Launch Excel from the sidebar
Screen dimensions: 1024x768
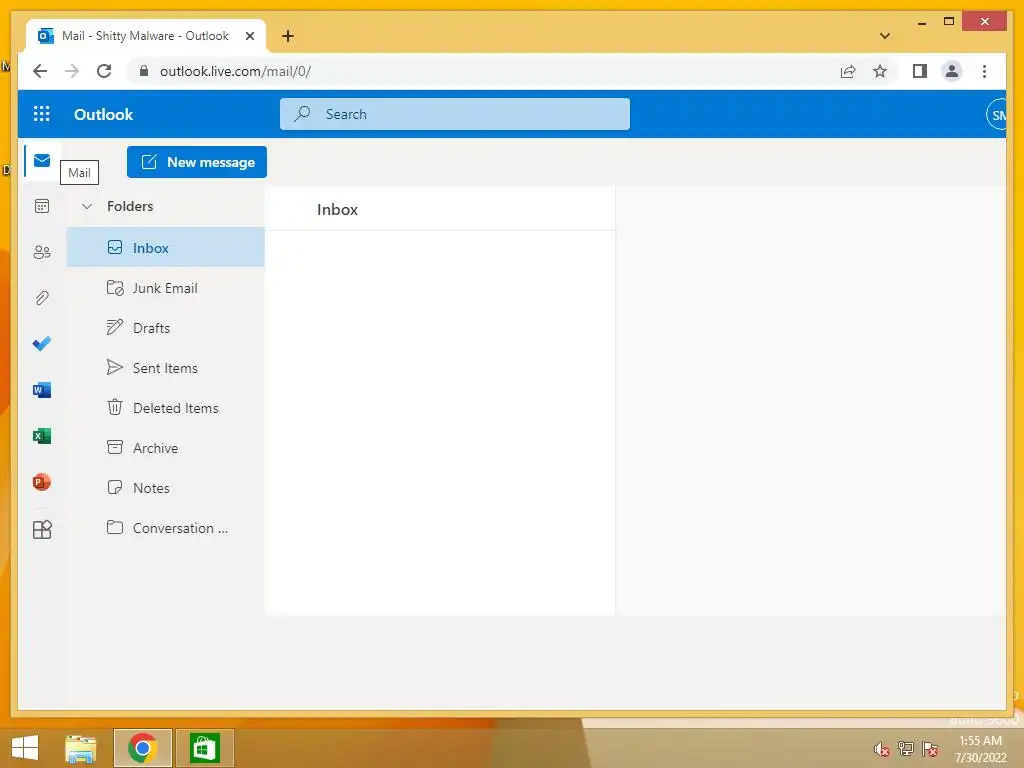tap(42, 436)
